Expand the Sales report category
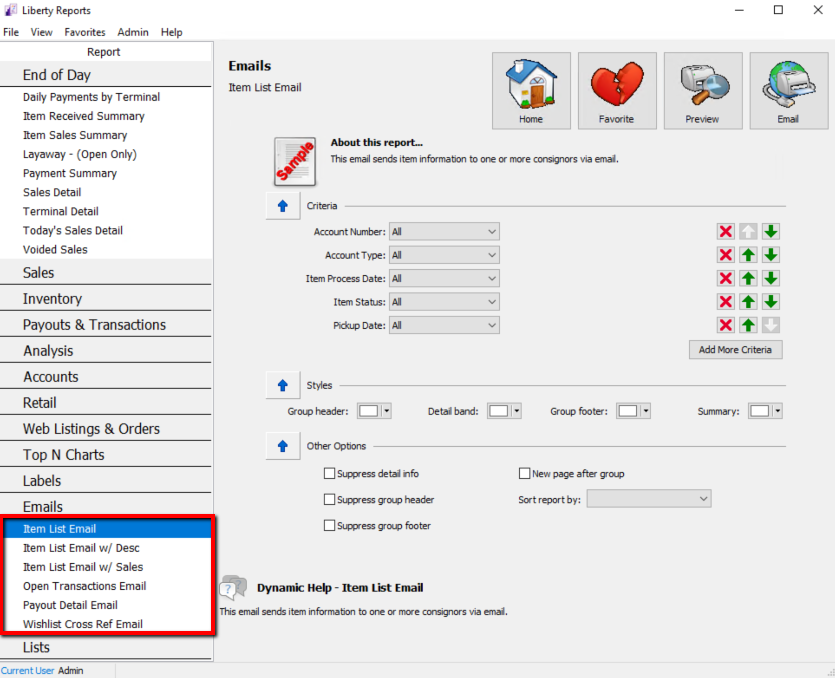The height and width of the screenshot is (678, 835). click(x=106, y=273)
